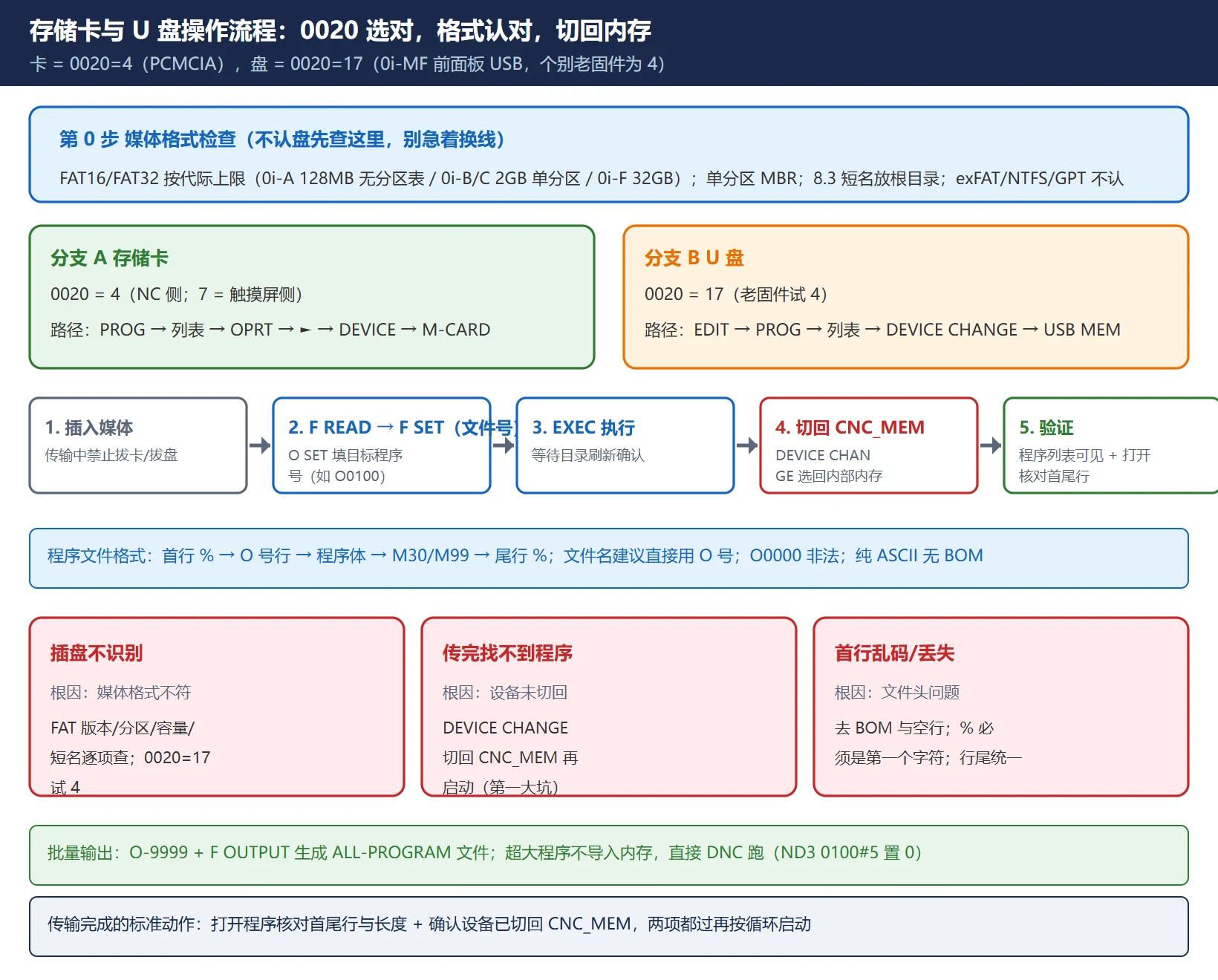Image resolution: width=1218 pixels, height=980 pixels.
Task: Select the line "0020 = 17（老固件试 4）"
Action: [736, 294]
